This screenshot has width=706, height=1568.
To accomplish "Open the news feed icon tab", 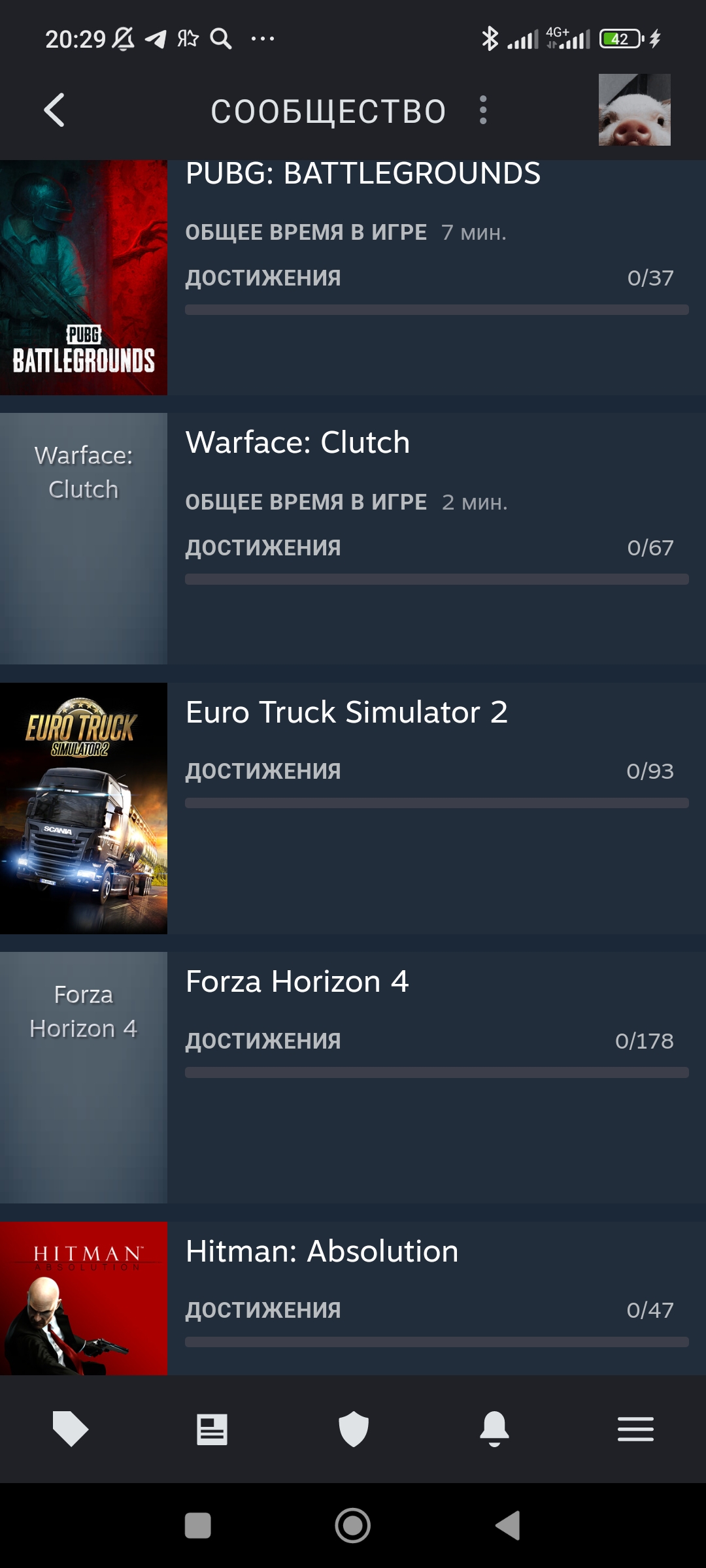I will 212,1429.
